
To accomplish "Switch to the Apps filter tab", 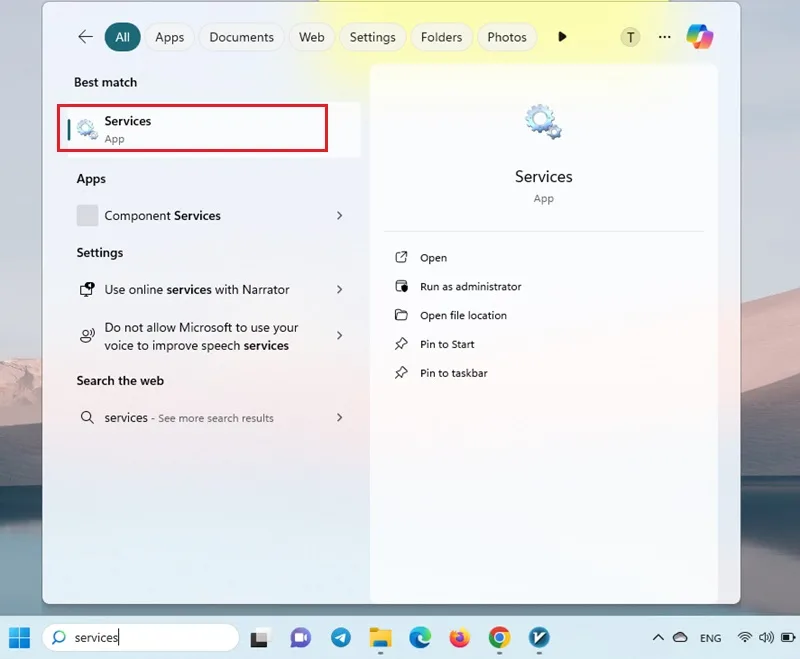I will [x=169, y=37].
